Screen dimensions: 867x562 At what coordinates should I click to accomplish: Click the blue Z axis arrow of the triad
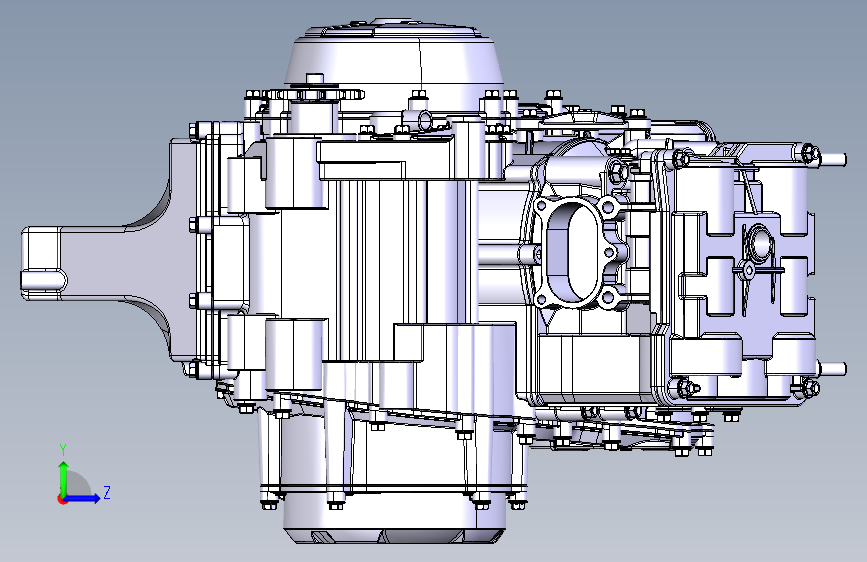[x=83, y=498]
